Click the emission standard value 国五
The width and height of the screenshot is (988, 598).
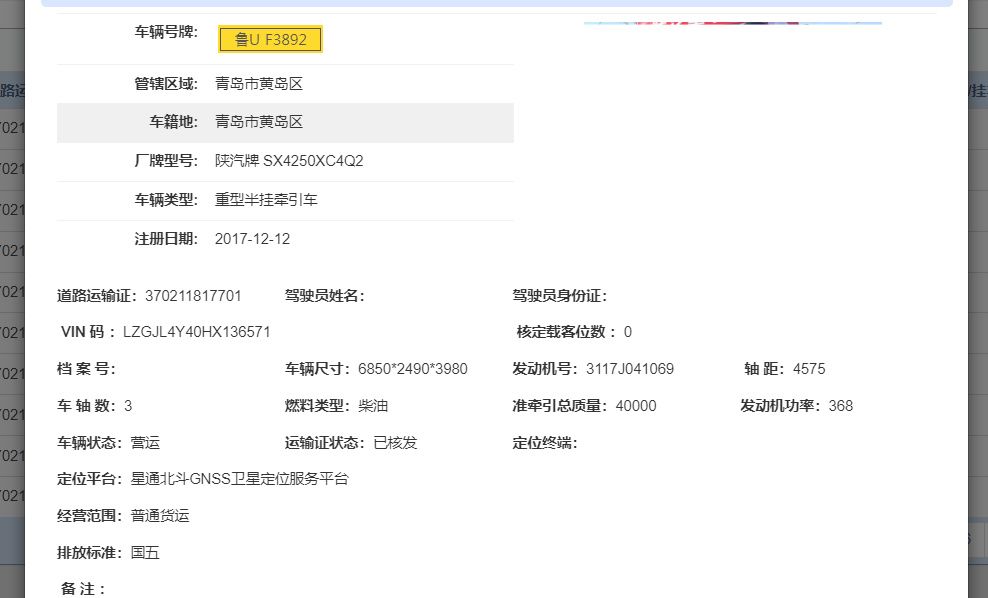click(145, 553)
